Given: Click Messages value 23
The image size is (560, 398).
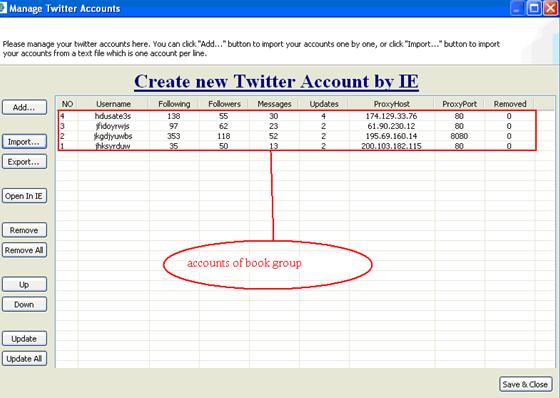Looking at the screenshot, I should (x=274, y=126).
